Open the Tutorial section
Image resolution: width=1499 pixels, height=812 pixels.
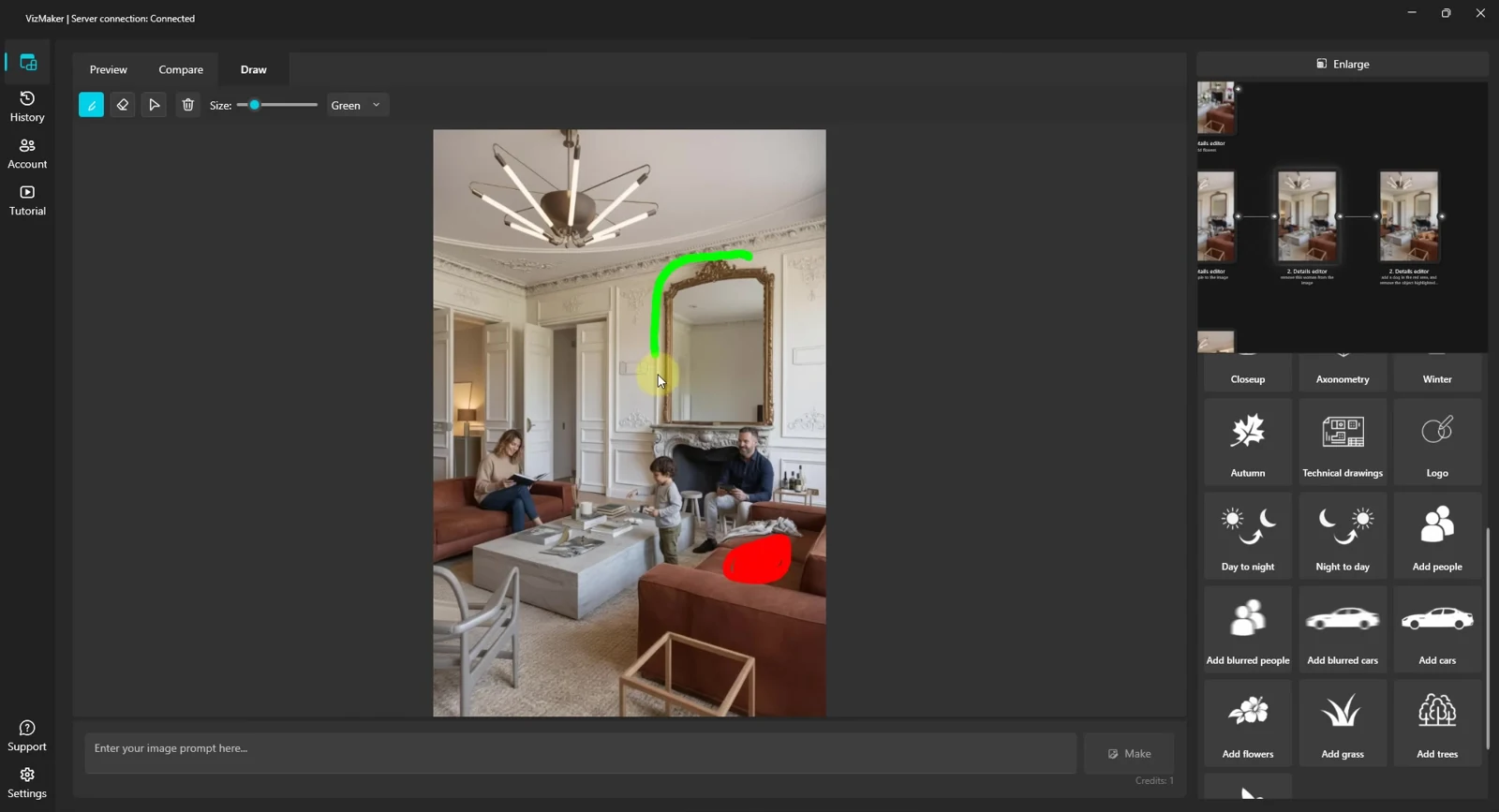coord(27,200)
